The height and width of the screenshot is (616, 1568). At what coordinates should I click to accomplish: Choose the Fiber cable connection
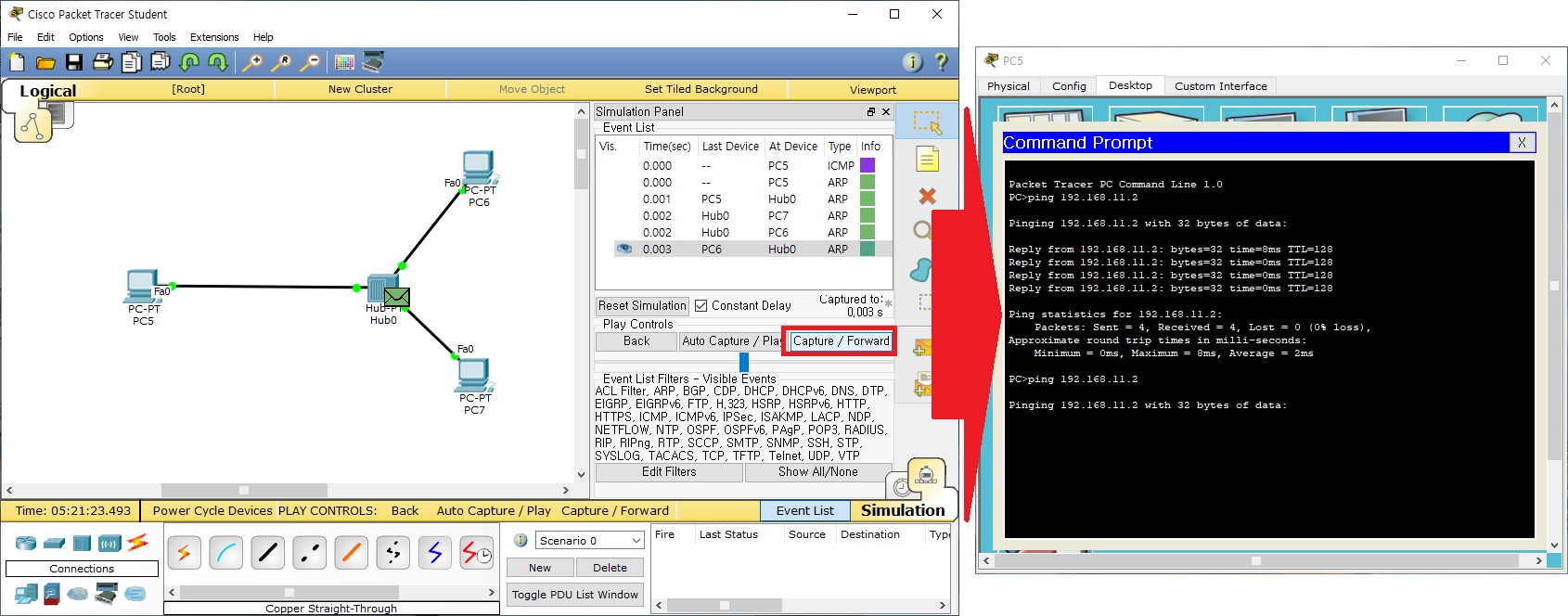pyautogui.click(x=351, y=553)
